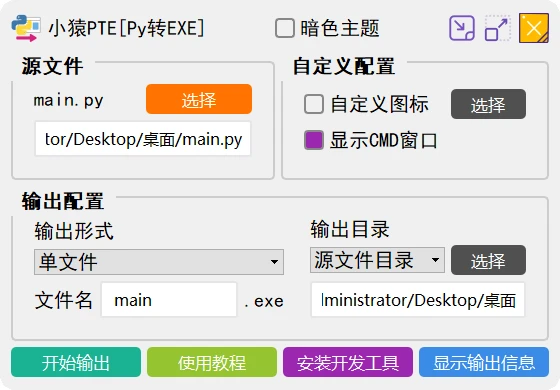Viewport: 560px width, 390px height.
Task: Open the 输出形式 单文件 dropdown
Action: pyautogui.click(x=159, y=262)
